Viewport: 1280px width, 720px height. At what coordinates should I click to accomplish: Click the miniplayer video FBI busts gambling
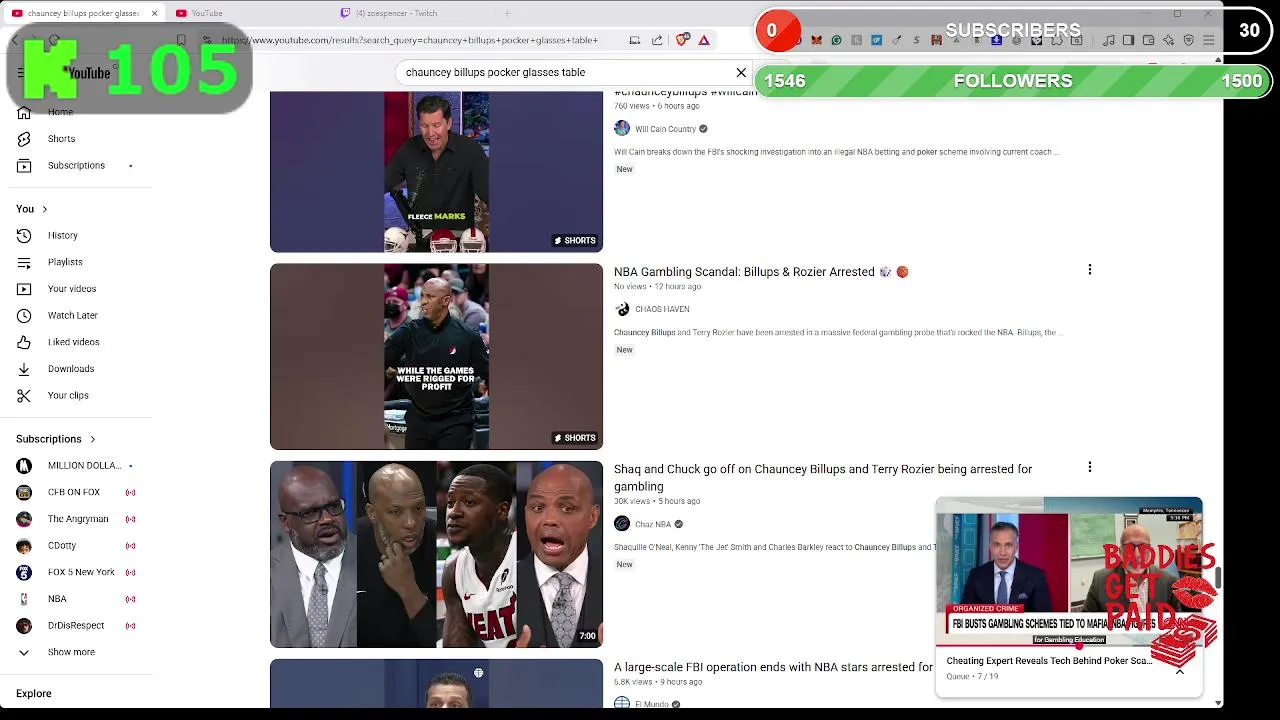pyautogui.click(x=1068, y=572)
